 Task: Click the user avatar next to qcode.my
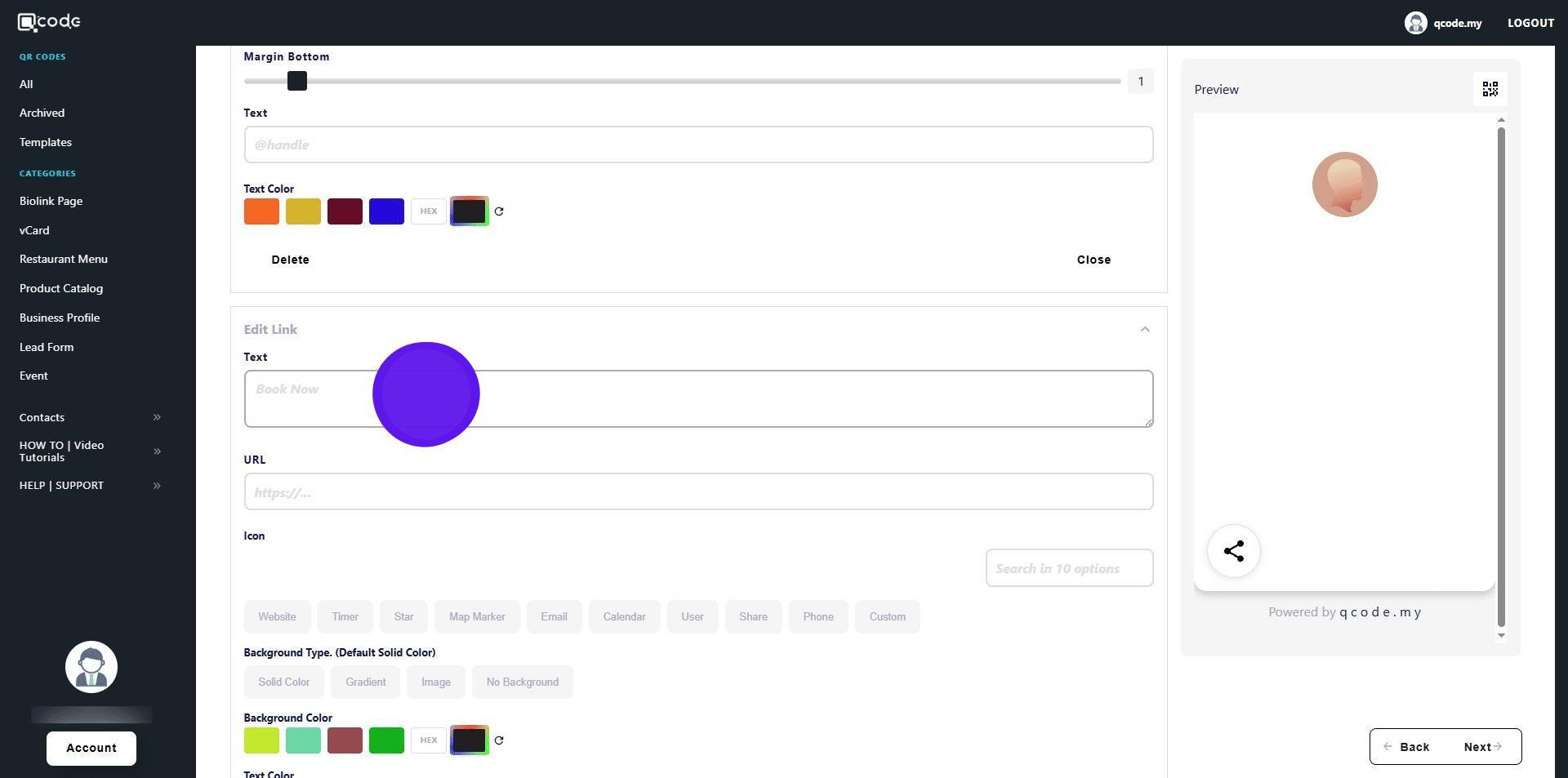pyautogui.click(x=1414, y=23)
